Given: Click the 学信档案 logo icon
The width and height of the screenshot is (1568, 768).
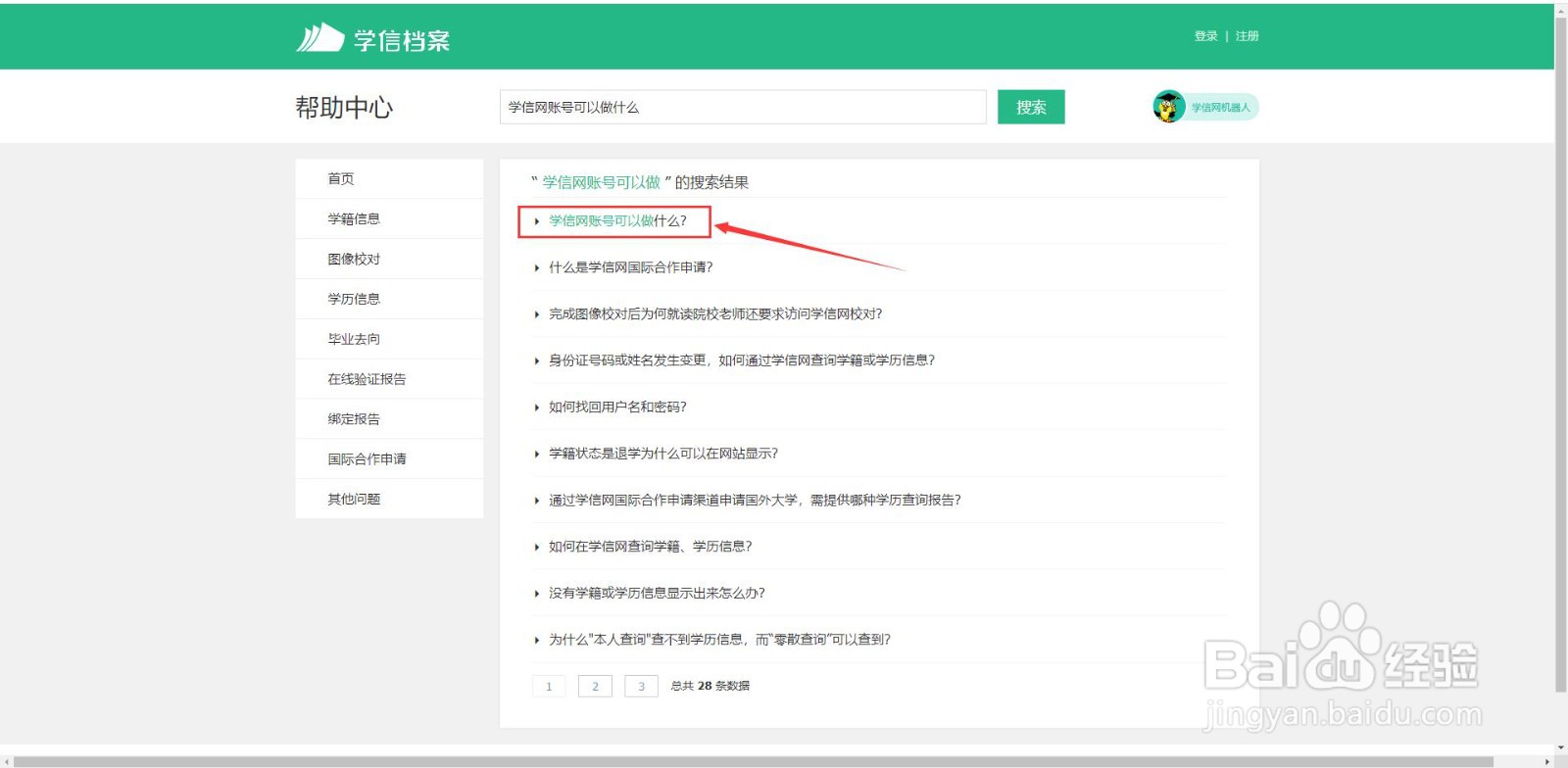Looking at the screenshot, I should click(x=319, y=38).
